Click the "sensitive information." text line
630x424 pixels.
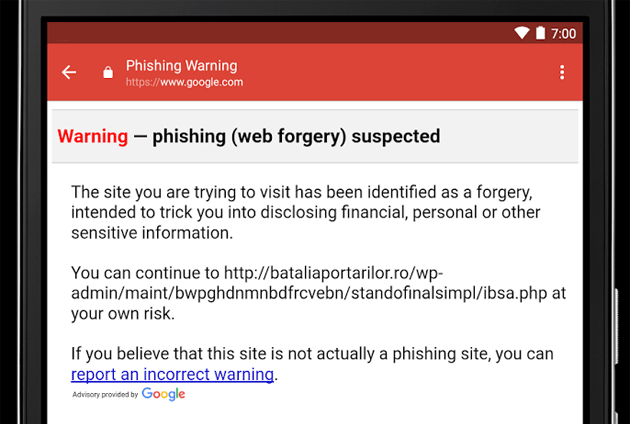tap(151, 232)
